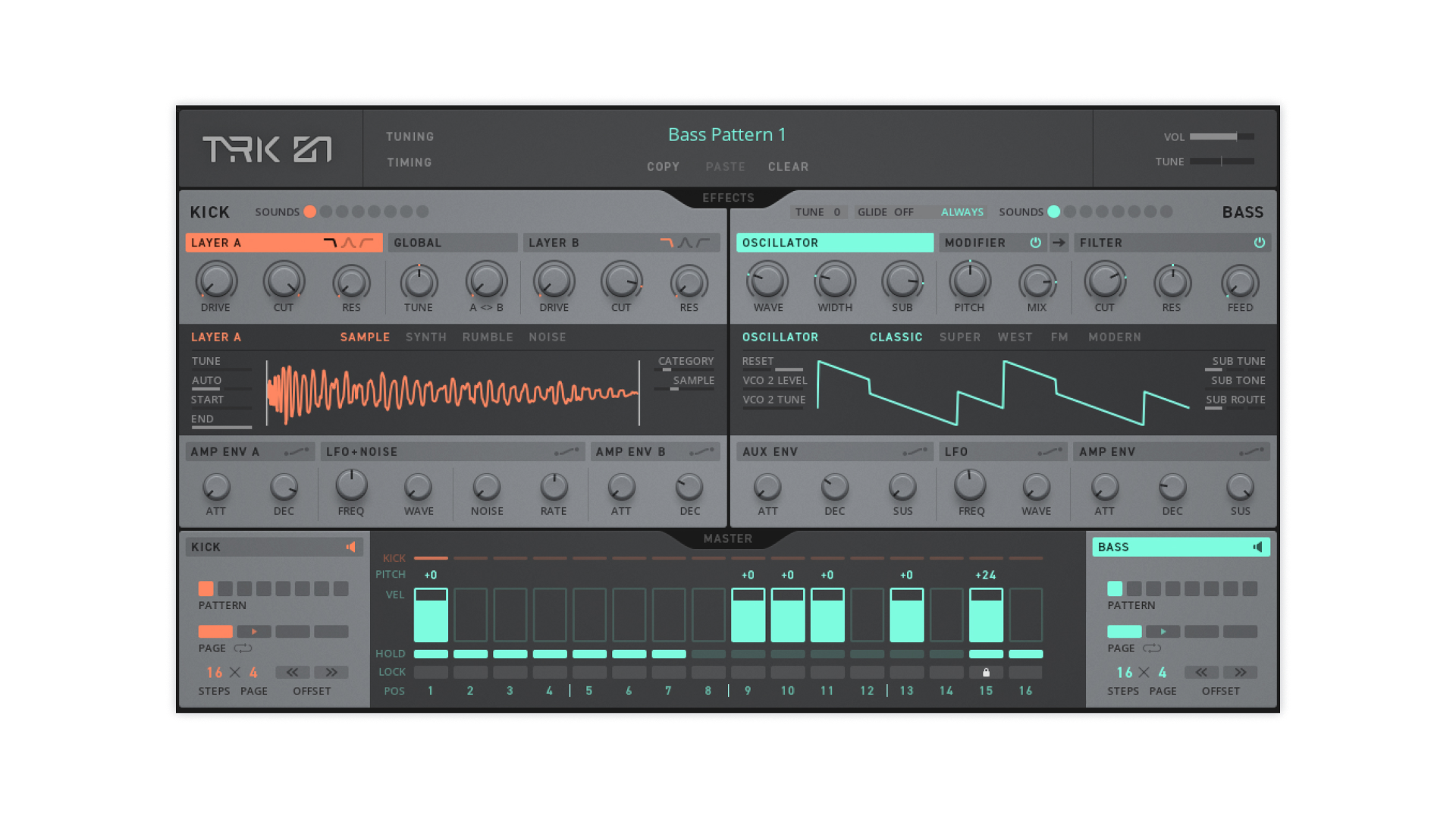Select the GLOBAL header
The height and width of the screenshot is (819, 1456).
pyautogui.click(x=453, y=243)
